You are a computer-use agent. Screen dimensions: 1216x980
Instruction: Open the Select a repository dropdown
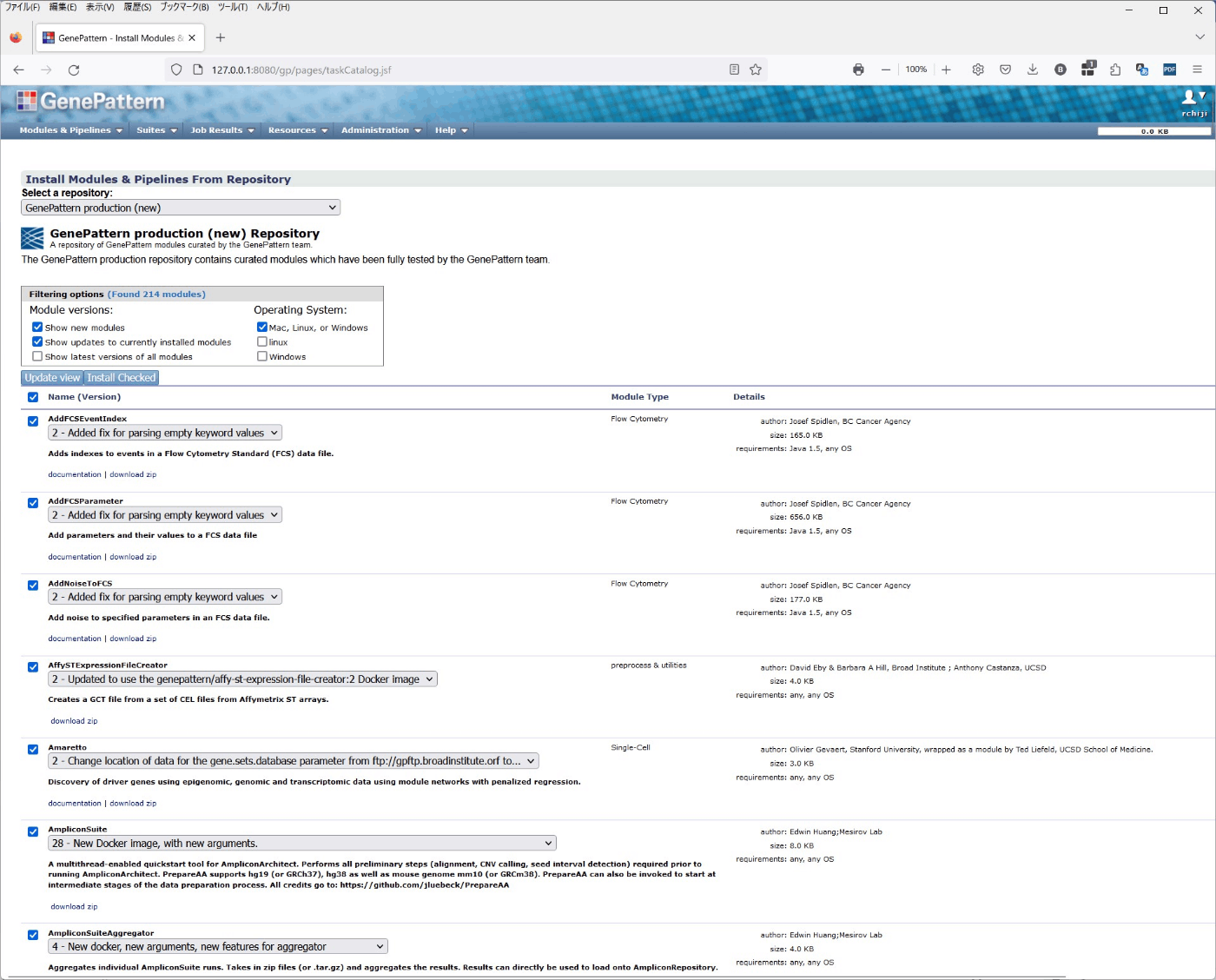point(181,208)
